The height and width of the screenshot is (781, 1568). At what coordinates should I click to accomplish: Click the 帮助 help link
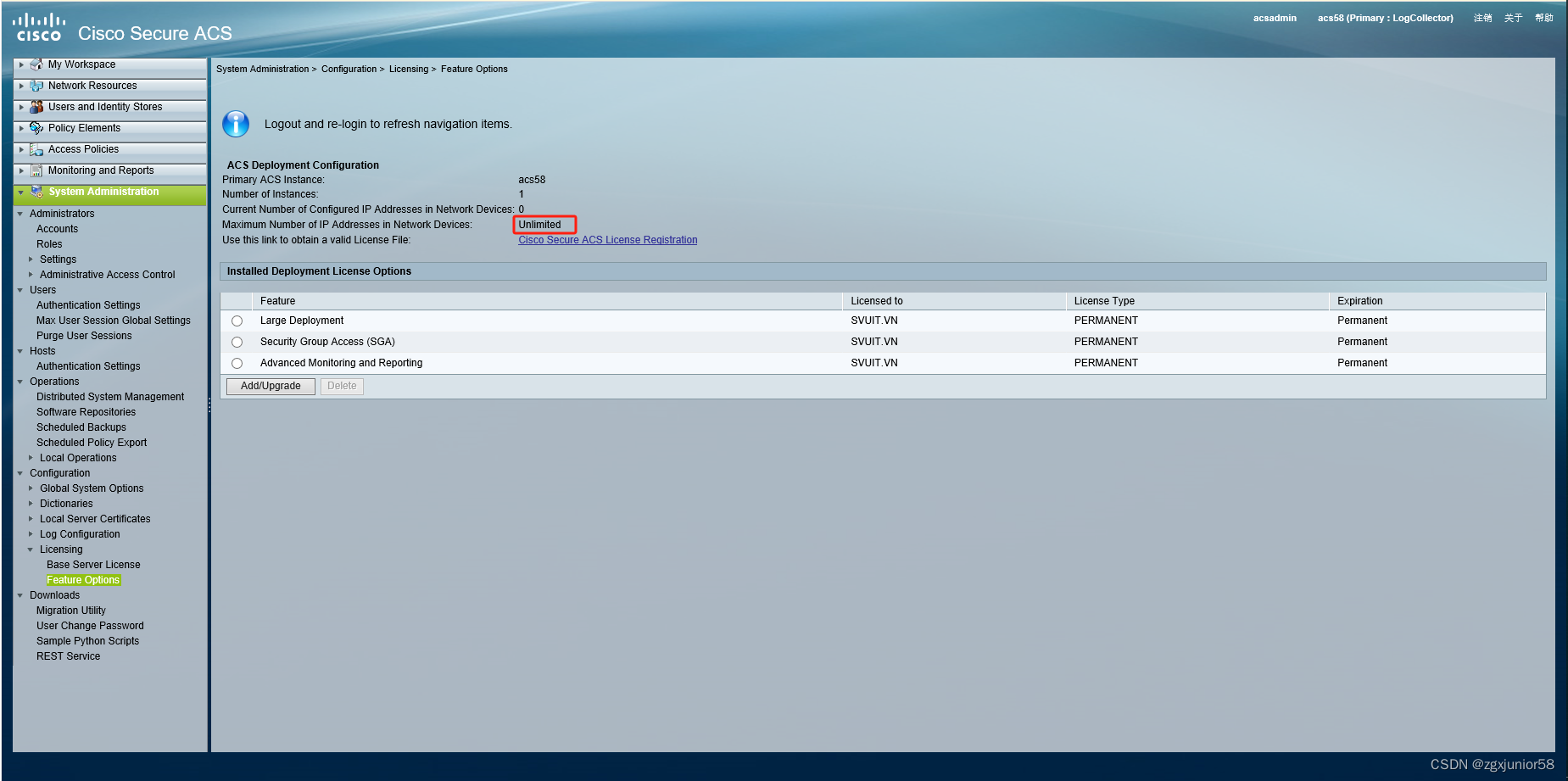click(x=1543, y=18)
